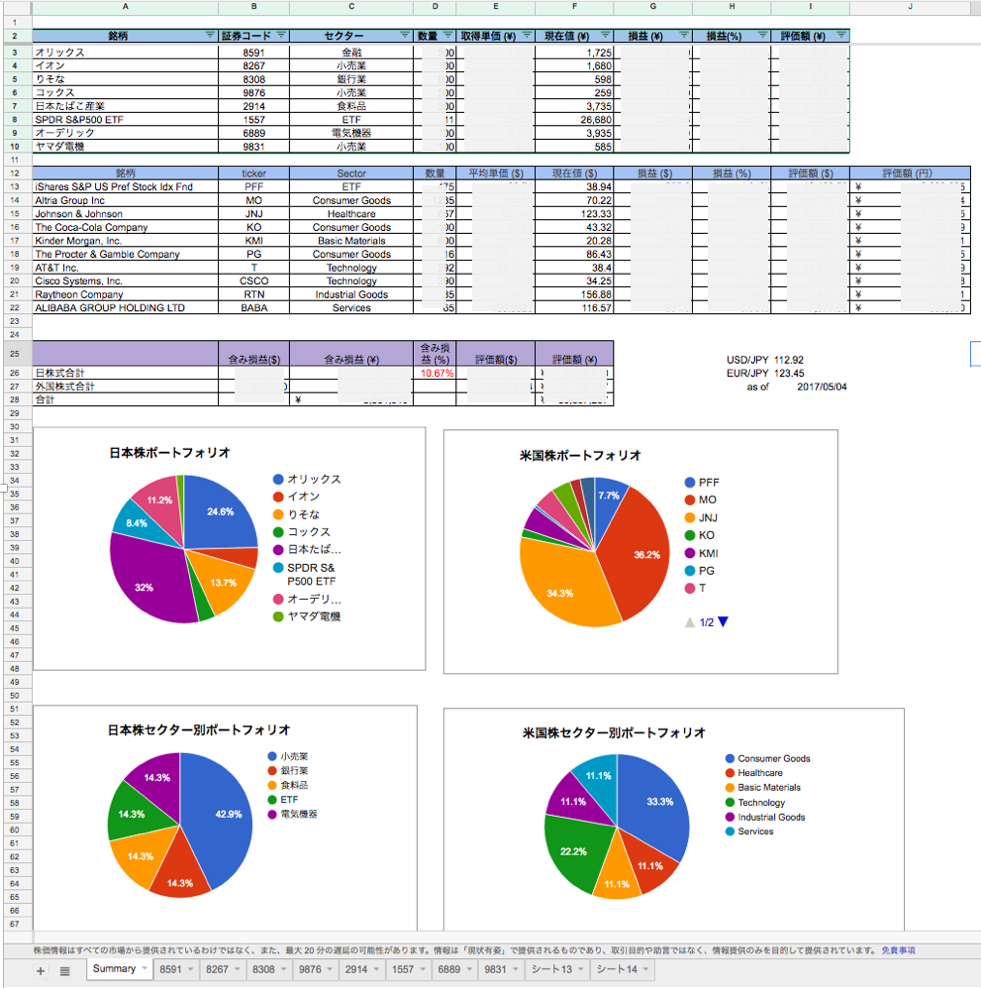Open the all sheets list icon

click(x=64, y=970)
